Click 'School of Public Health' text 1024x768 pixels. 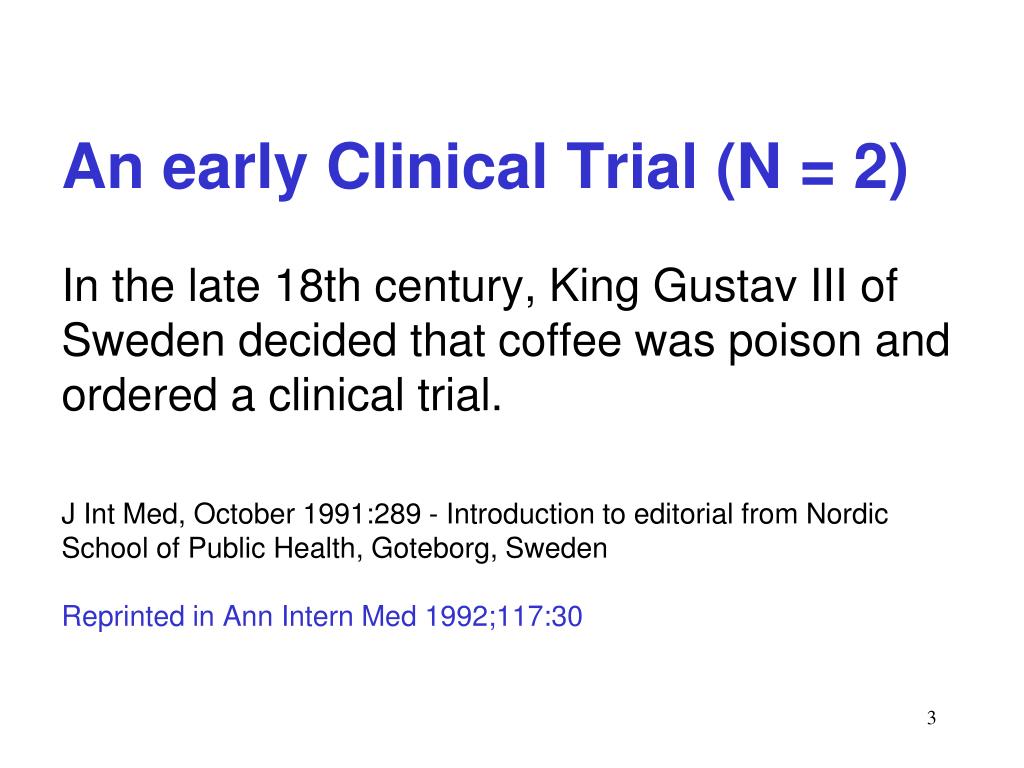tap(208, 548)
